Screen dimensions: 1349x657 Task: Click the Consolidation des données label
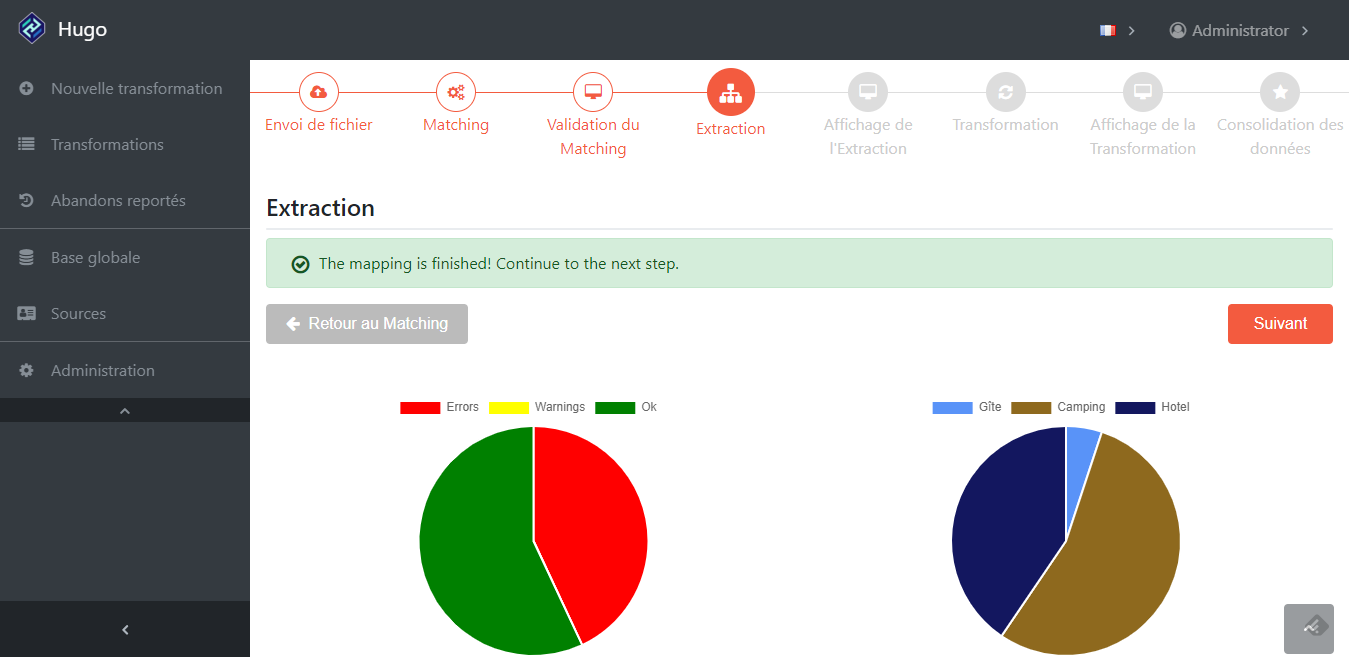1280,137
